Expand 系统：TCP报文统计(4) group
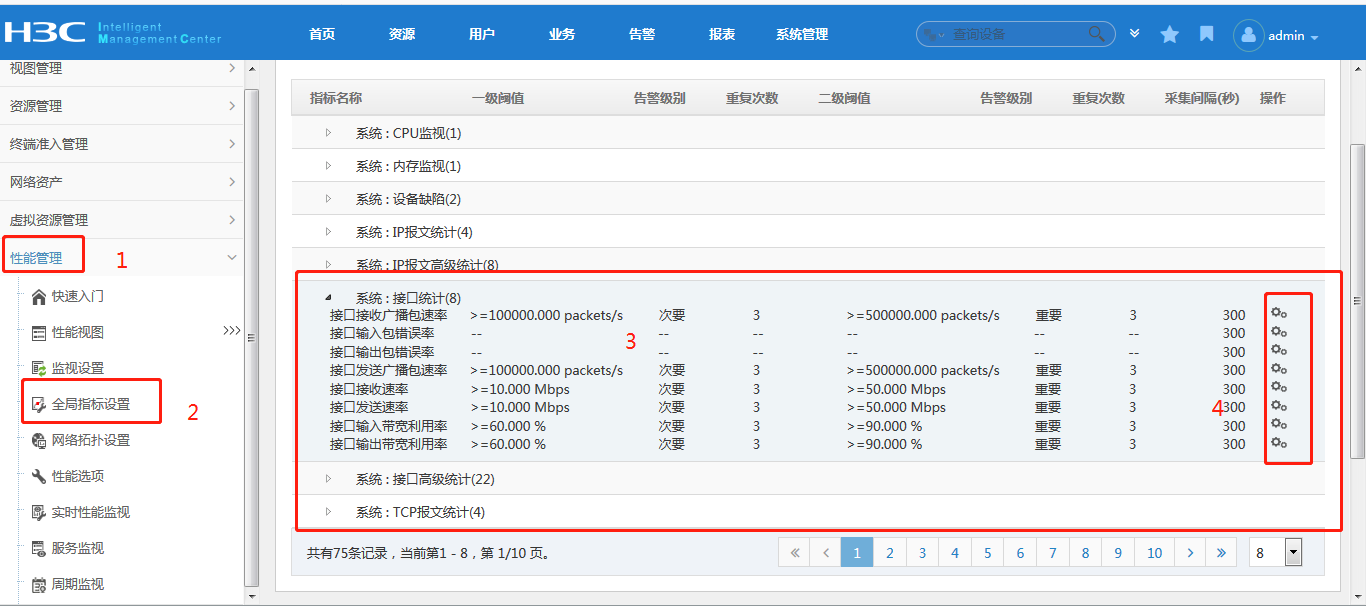 (x=328, y=512)
